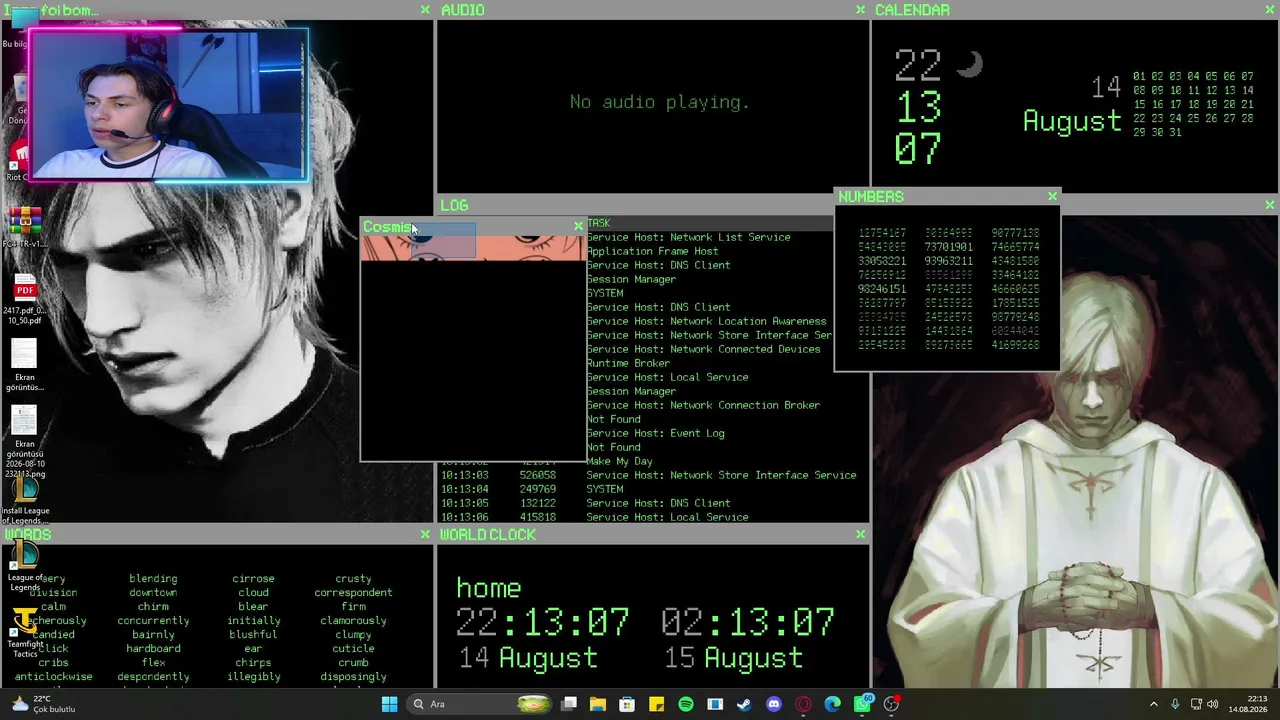Click the word "blending" in Words
Viewport: 1280px width, 720px height.
(153, 578)
